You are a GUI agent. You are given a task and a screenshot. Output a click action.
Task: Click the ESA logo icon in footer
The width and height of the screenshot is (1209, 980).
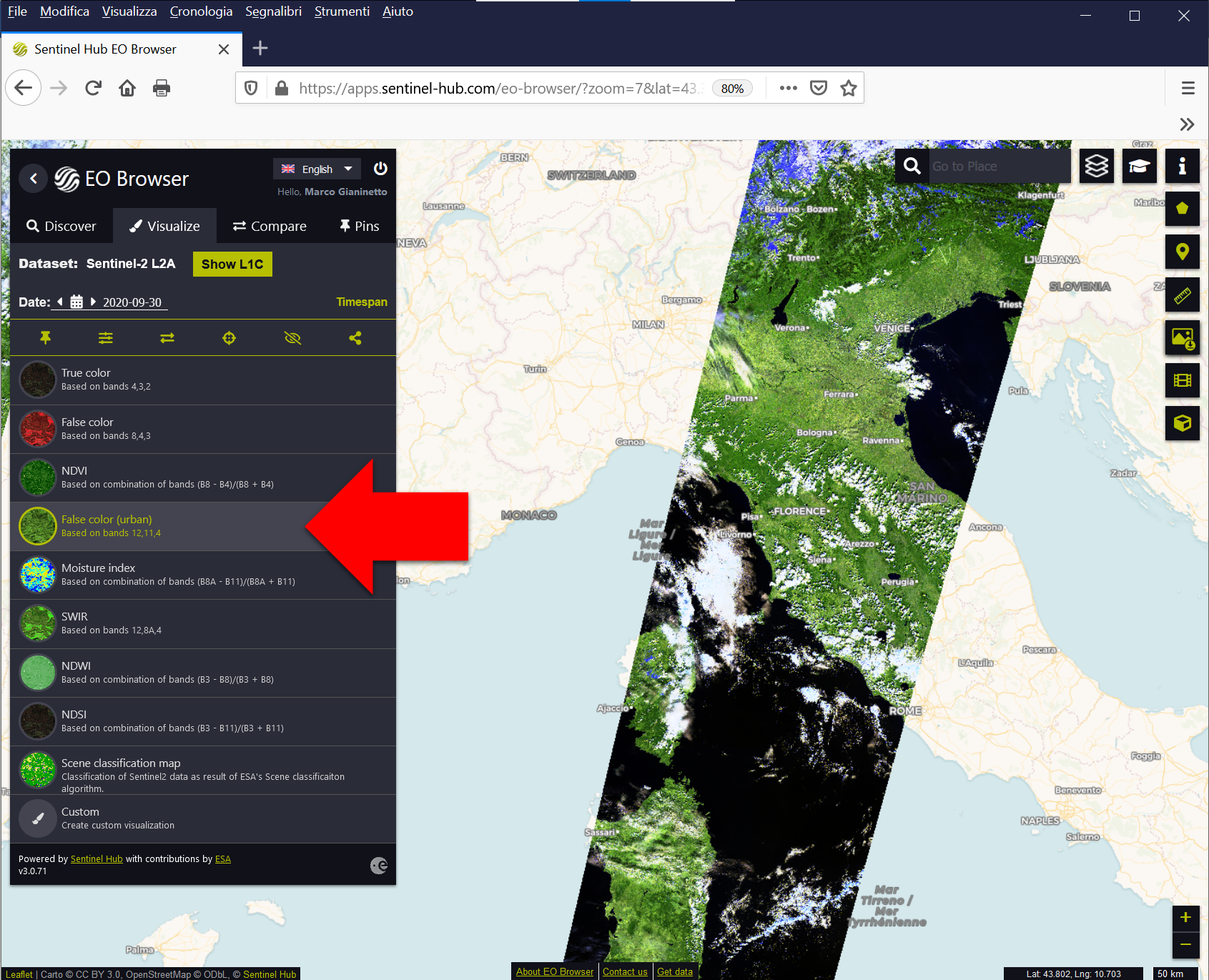coord(379,866)
